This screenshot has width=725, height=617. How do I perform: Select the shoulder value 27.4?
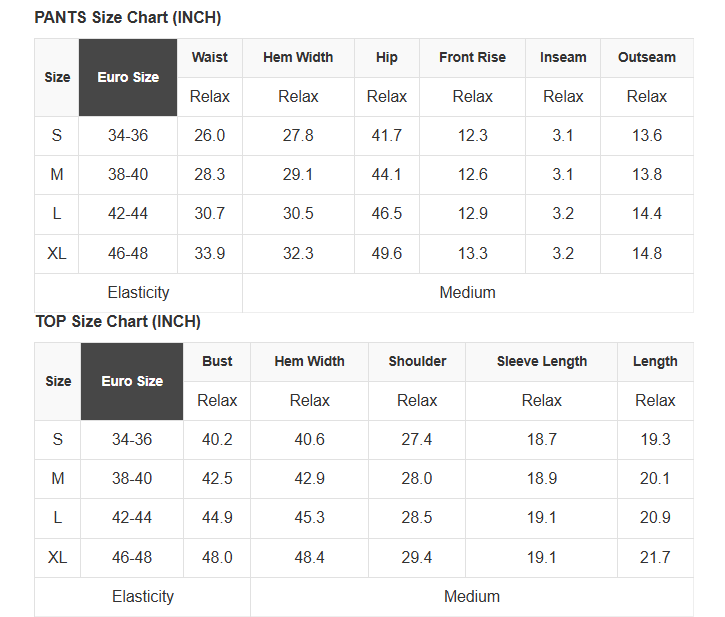pyautogui.click(x=417, y=440)
